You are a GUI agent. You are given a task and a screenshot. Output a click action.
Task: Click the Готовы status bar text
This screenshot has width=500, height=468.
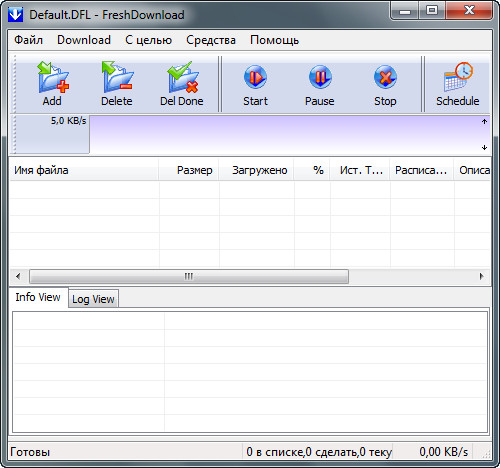(x=30, y=452)
